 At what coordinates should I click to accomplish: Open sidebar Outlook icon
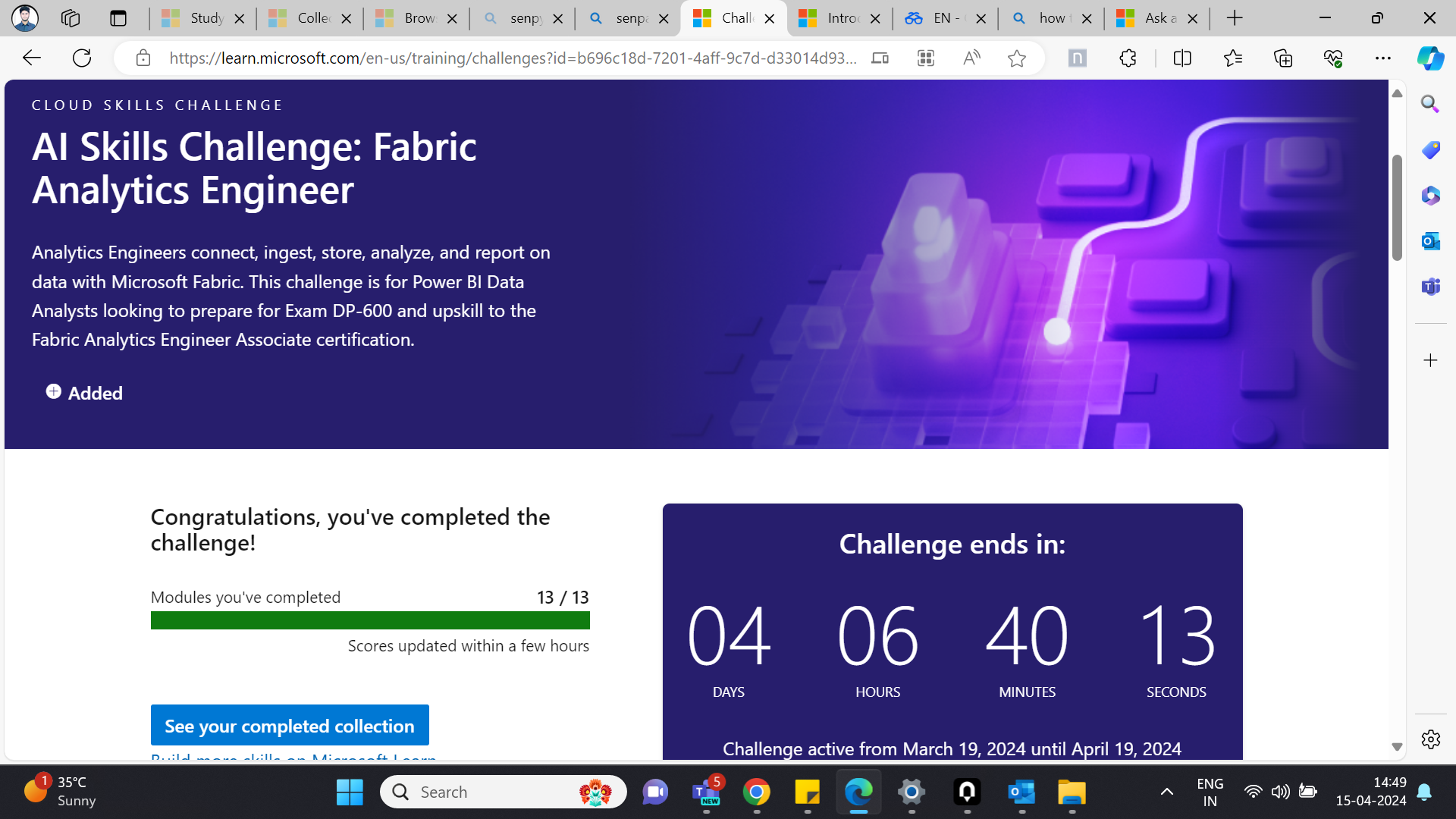tap(1431, 241)
